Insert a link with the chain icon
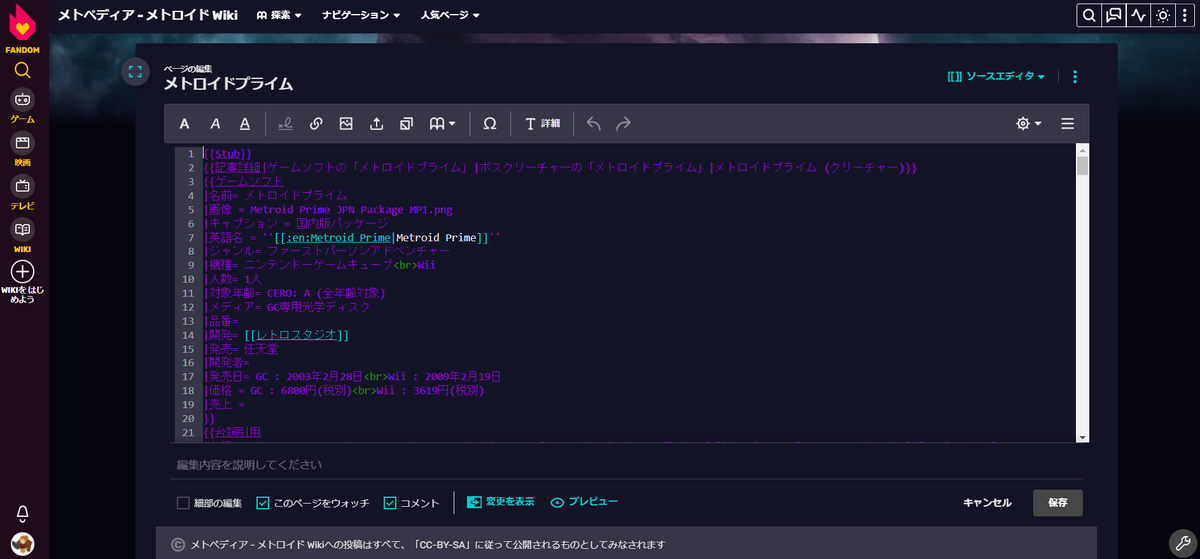 click(x=316, y=124)
